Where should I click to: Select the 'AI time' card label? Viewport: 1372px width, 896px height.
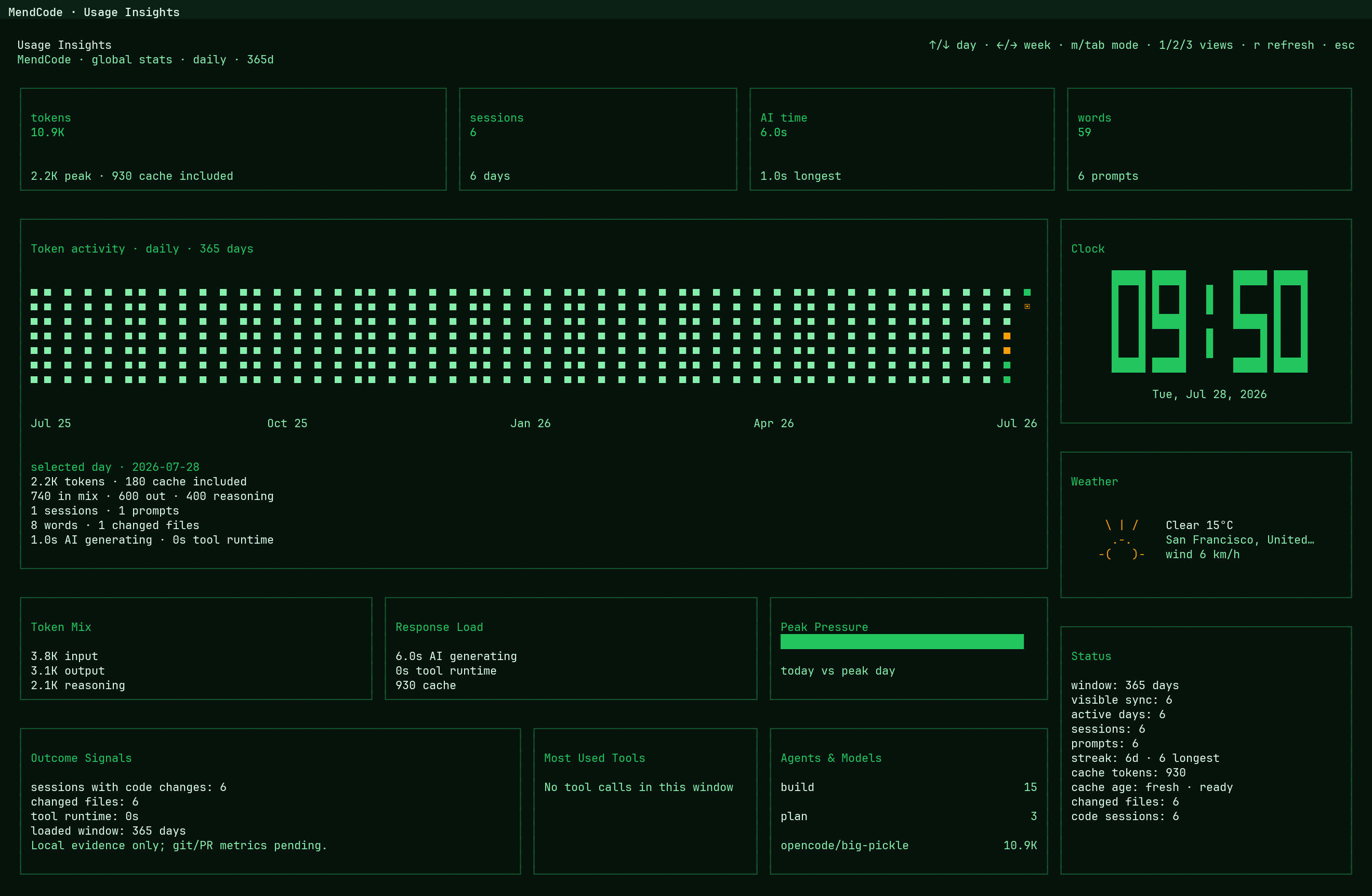783,117
